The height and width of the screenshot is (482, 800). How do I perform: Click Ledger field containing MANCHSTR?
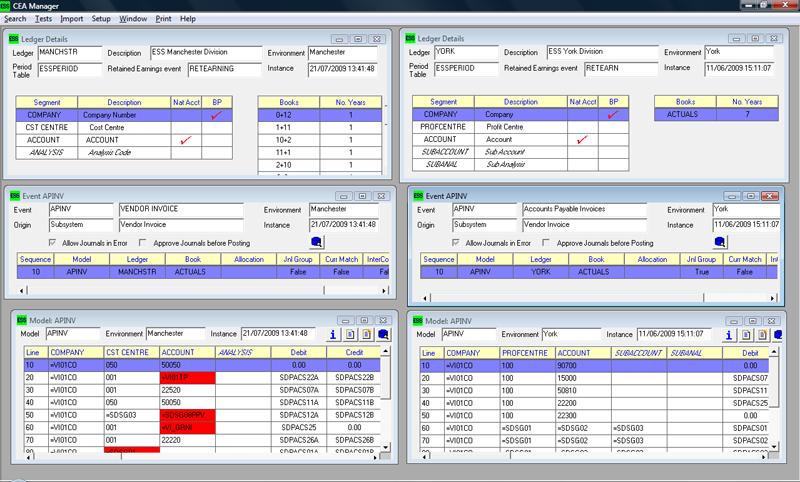click(x=70, y=53)
